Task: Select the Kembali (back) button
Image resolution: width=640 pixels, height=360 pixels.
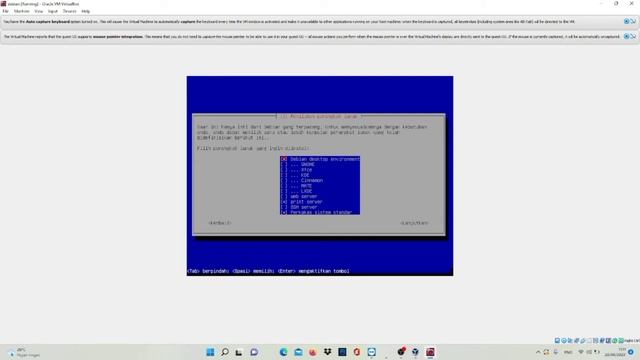Action: [220, 223]
